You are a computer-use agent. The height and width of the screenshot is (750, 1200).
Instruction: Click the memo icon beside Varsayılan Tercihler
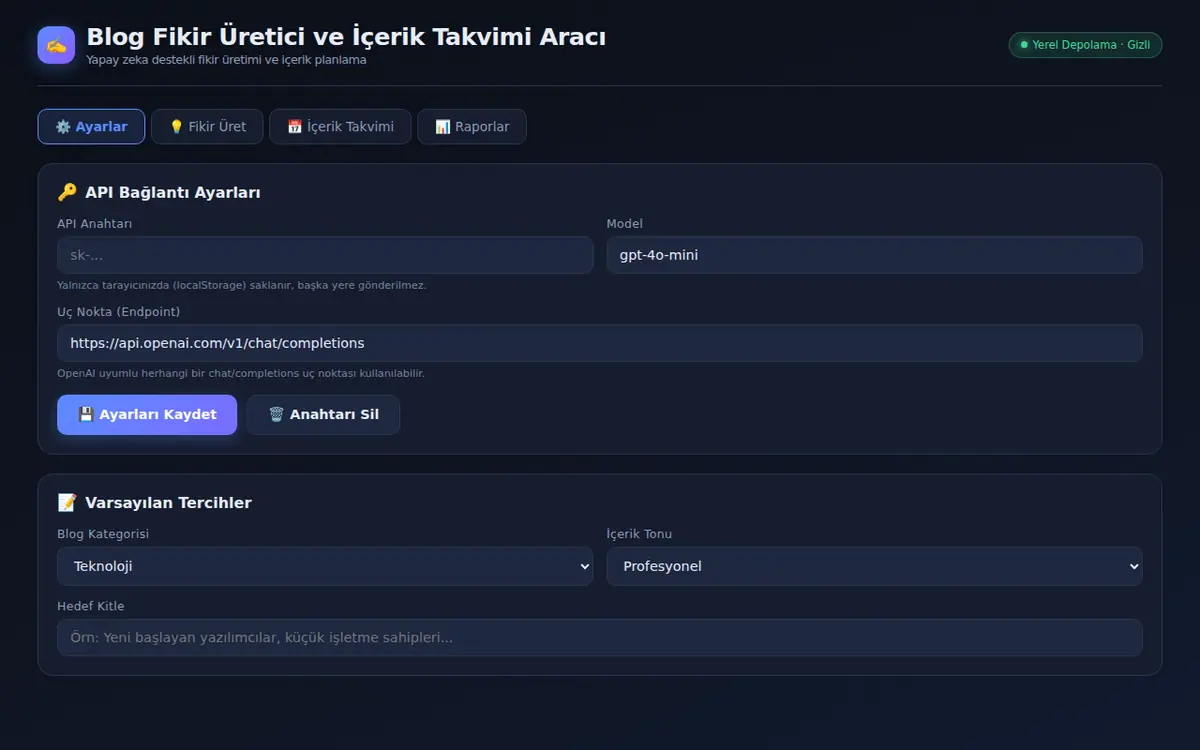click(x=67, y=502)
